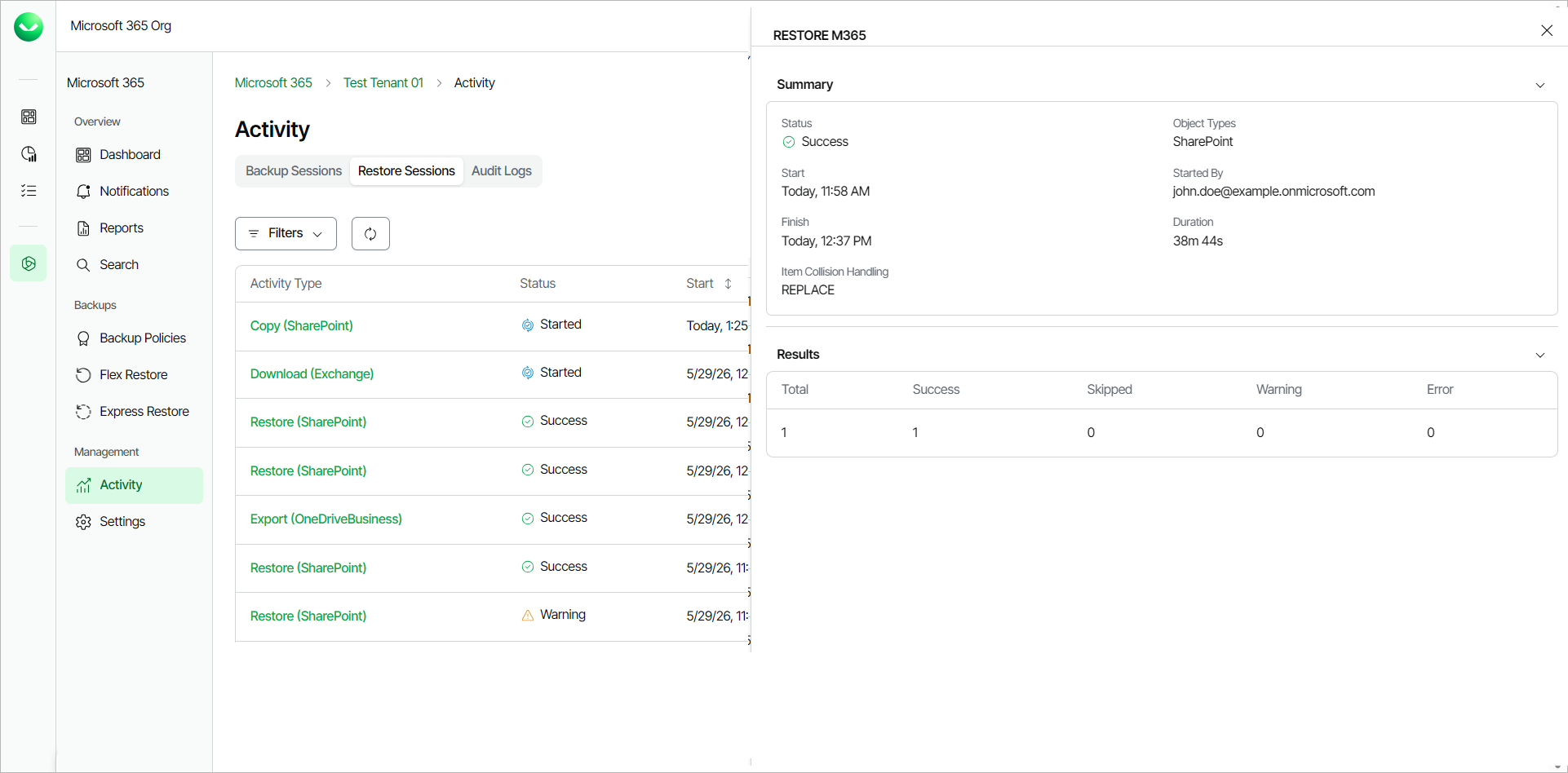Click the Status column header in Activity table
Screen dimensions: 1568x773
point(538,284)
